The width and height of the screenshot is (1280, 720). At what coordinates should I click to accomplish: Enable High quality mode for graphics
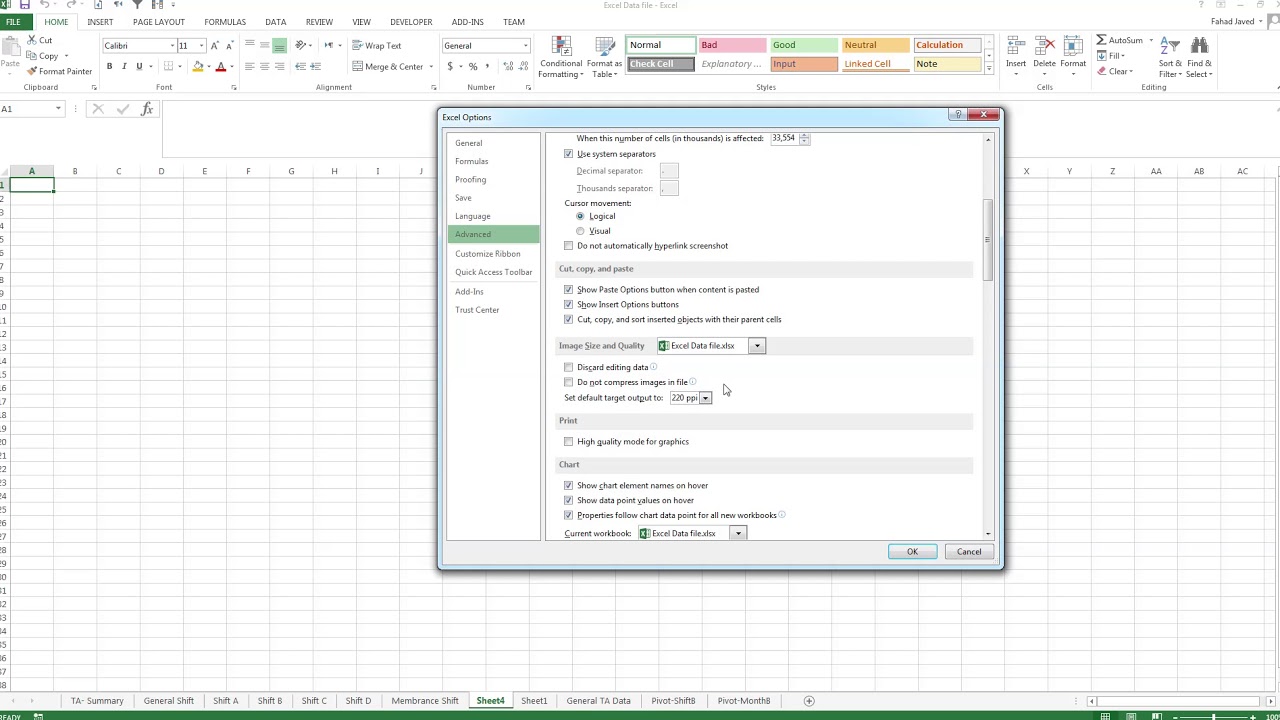pos(569,442)
